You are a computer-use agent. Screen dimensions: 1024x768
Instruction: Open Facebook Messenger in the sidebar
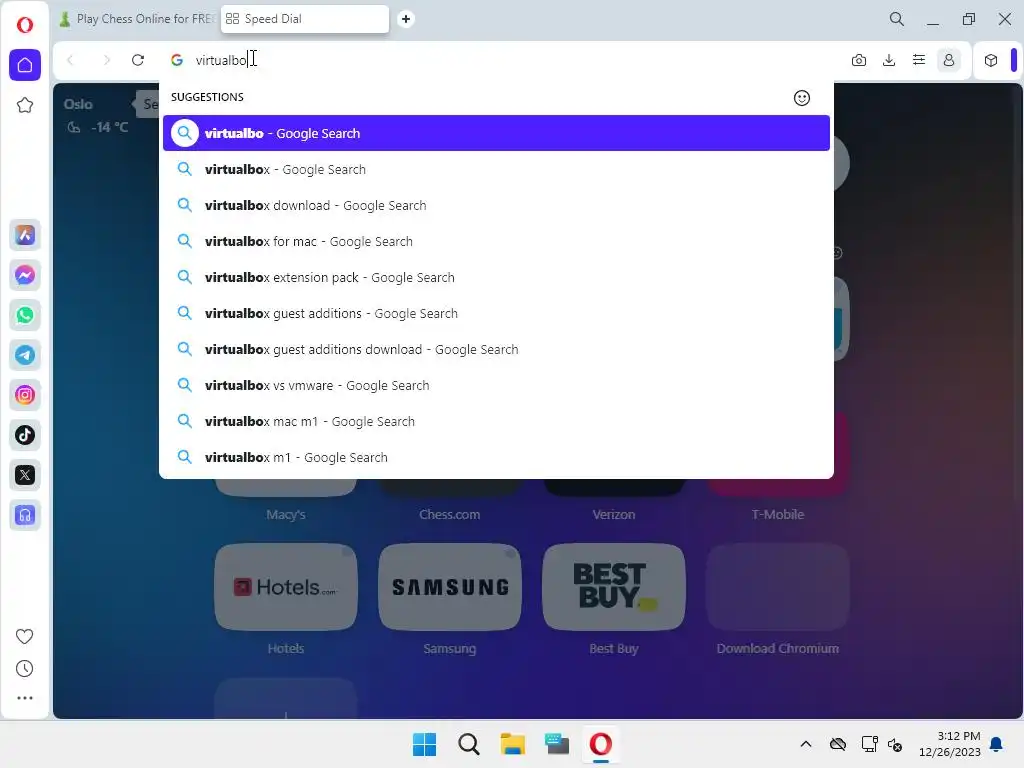tap(25, 275)
